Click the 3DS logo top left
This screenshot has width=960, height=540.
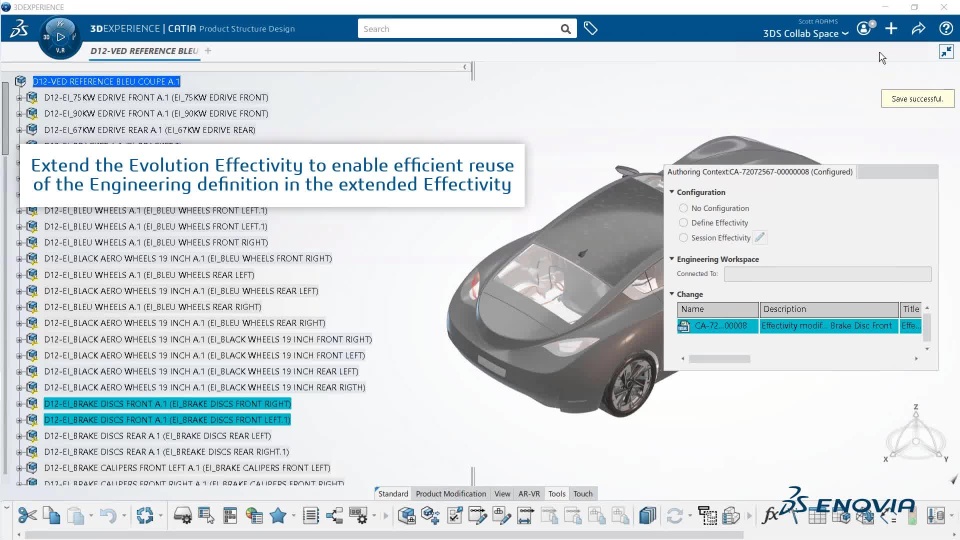[19, 28]
